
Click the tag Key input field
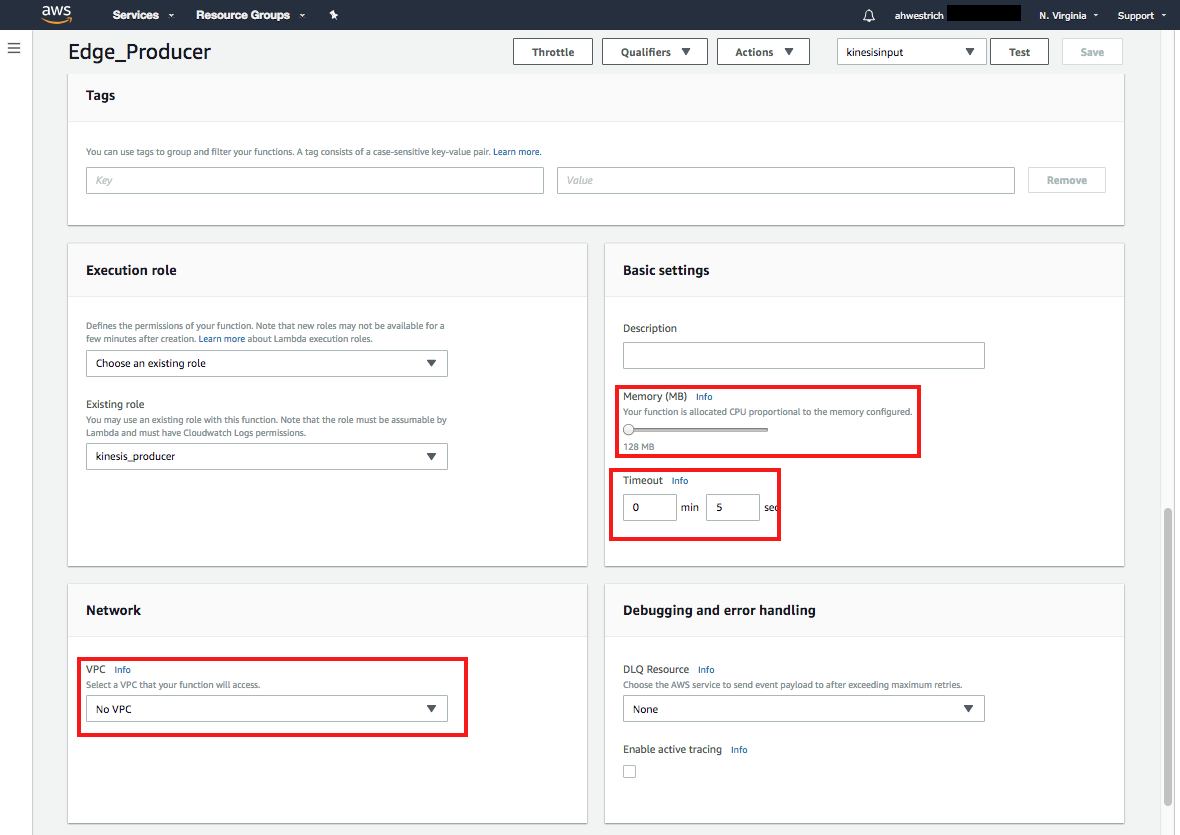[x=315, y=181]
